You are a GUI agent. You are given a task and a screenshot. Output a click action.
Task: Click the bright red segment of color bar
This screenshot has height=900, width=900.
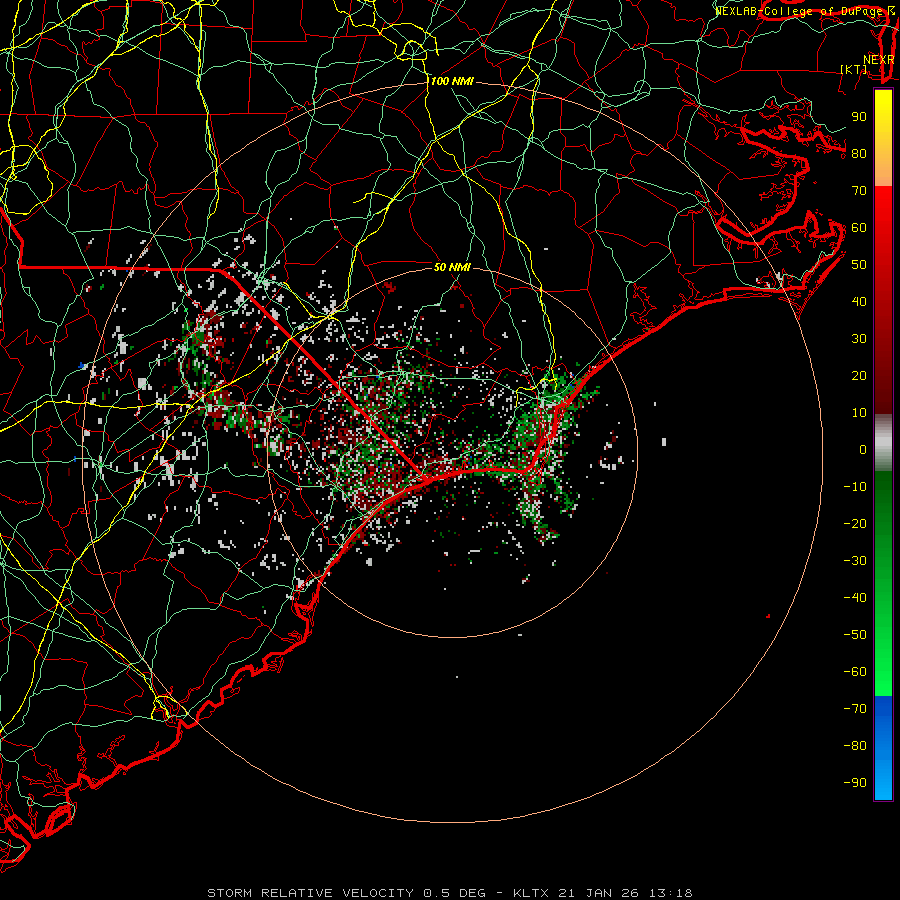point(883,212)
